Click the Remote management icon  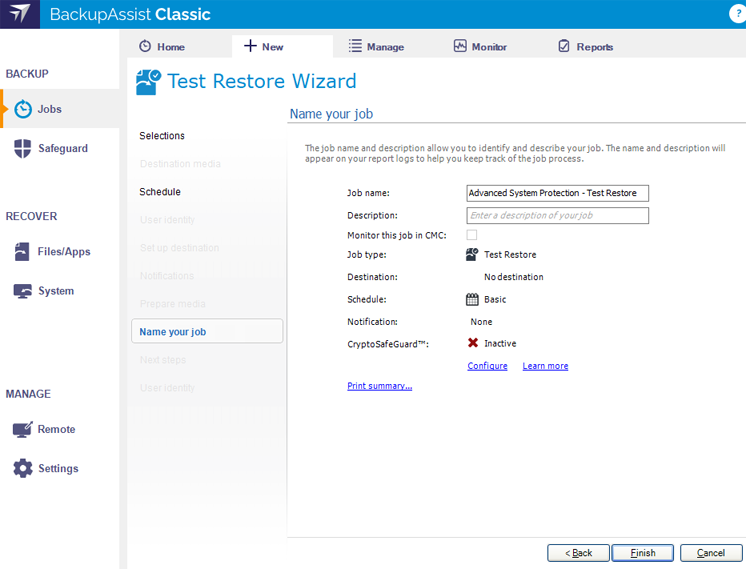22,429
